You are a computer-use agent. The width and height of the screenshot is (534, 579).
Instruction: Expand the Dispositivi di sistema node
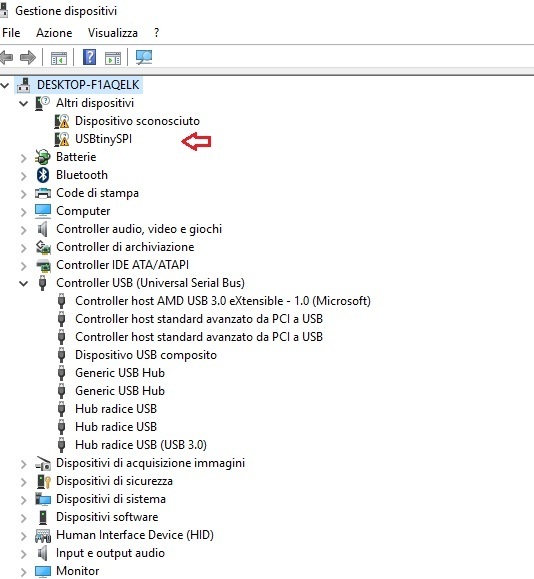24,500
